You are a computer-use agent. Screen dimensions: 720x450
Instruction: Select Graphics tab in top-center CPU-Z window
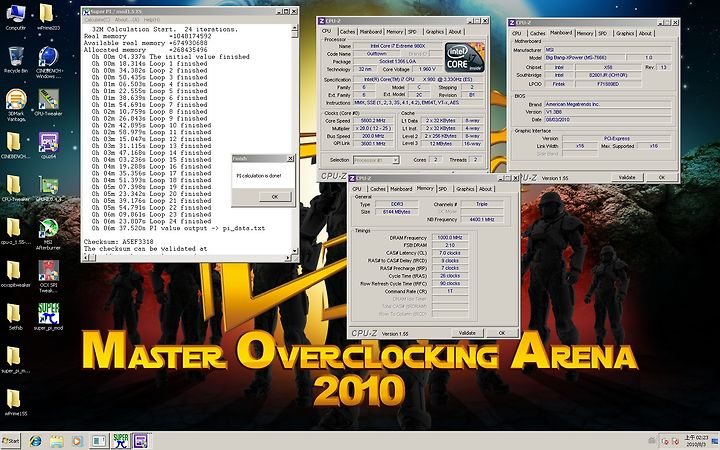click(434, 32)
